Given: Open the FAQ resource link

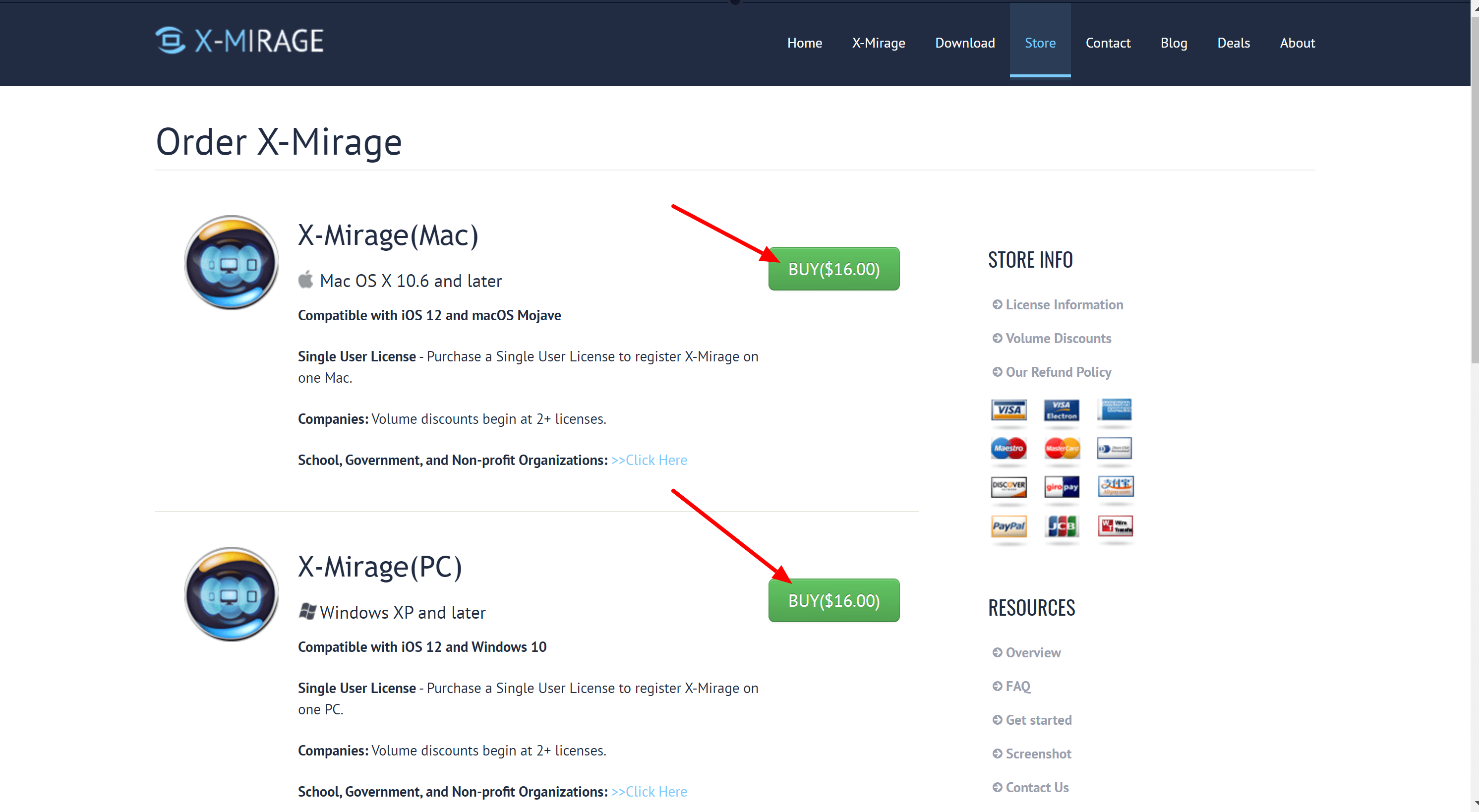Looking at the screenshot, I should [x=1018, y=685].
